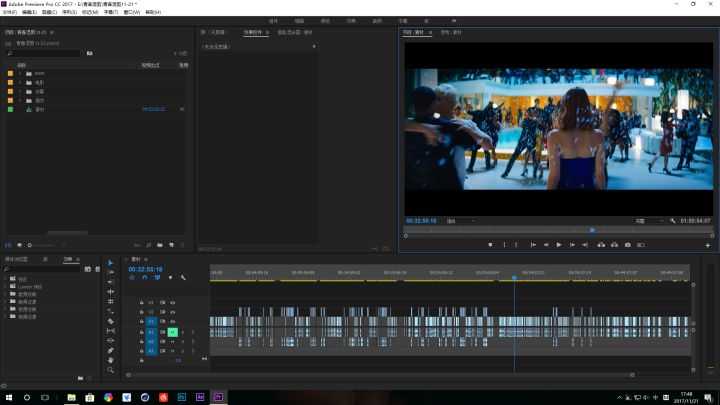Toggle track output eye on top video track
This screenshot has height=405, width=720.
(x=173, y=302)
